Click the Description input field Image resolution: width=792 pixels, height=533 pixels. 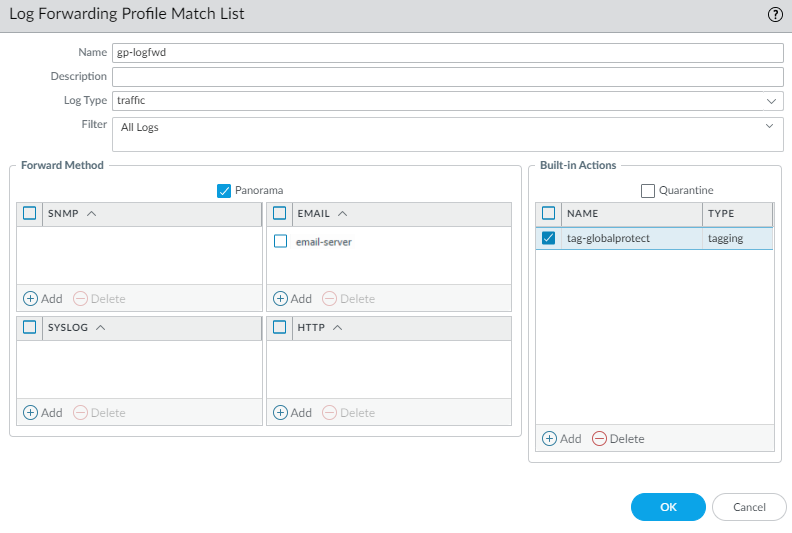[447, 77]
